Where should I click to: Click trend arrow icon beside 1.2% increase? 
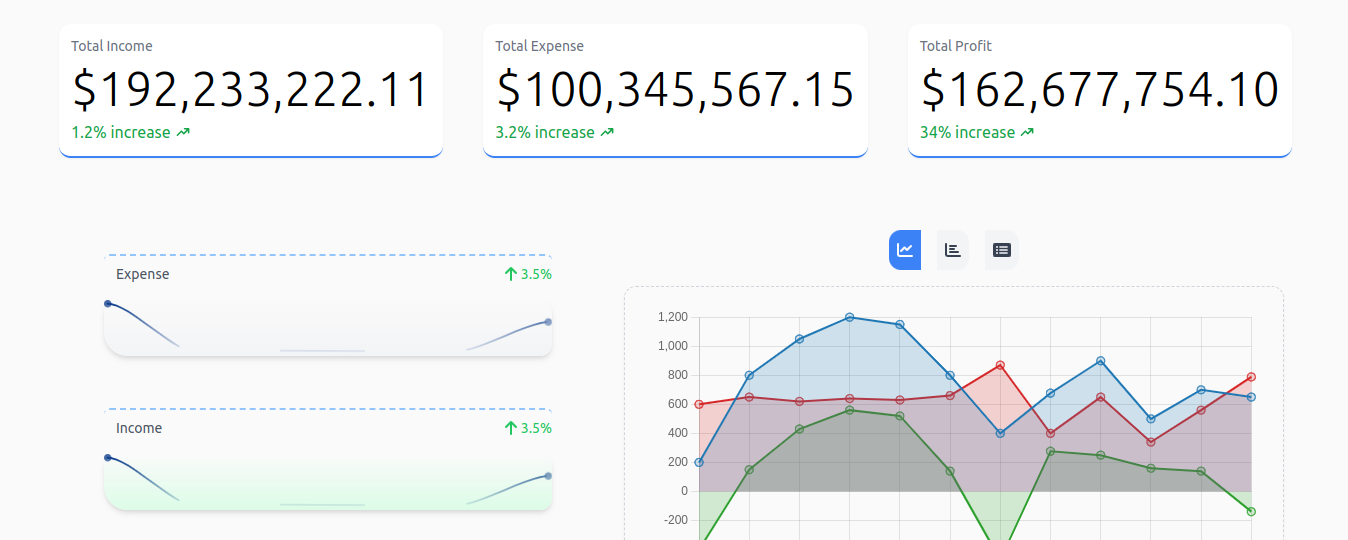[x=183, y=133]
